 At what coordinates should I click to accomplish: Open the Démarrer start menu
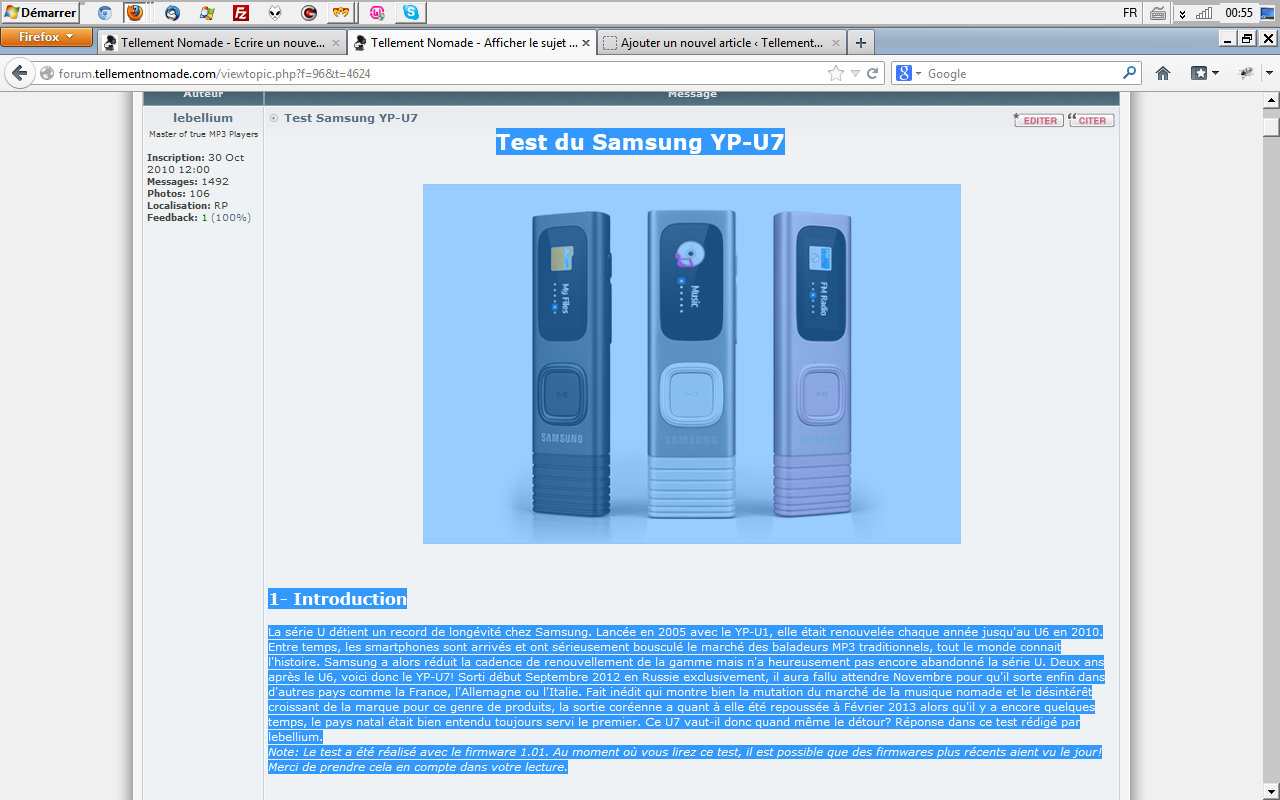(41, 13)
